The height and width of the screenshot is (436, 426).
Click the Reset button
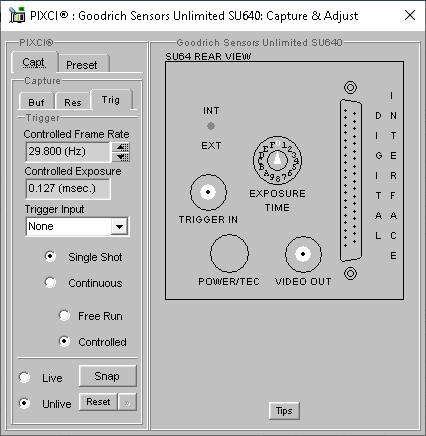[x=98, y=402]
